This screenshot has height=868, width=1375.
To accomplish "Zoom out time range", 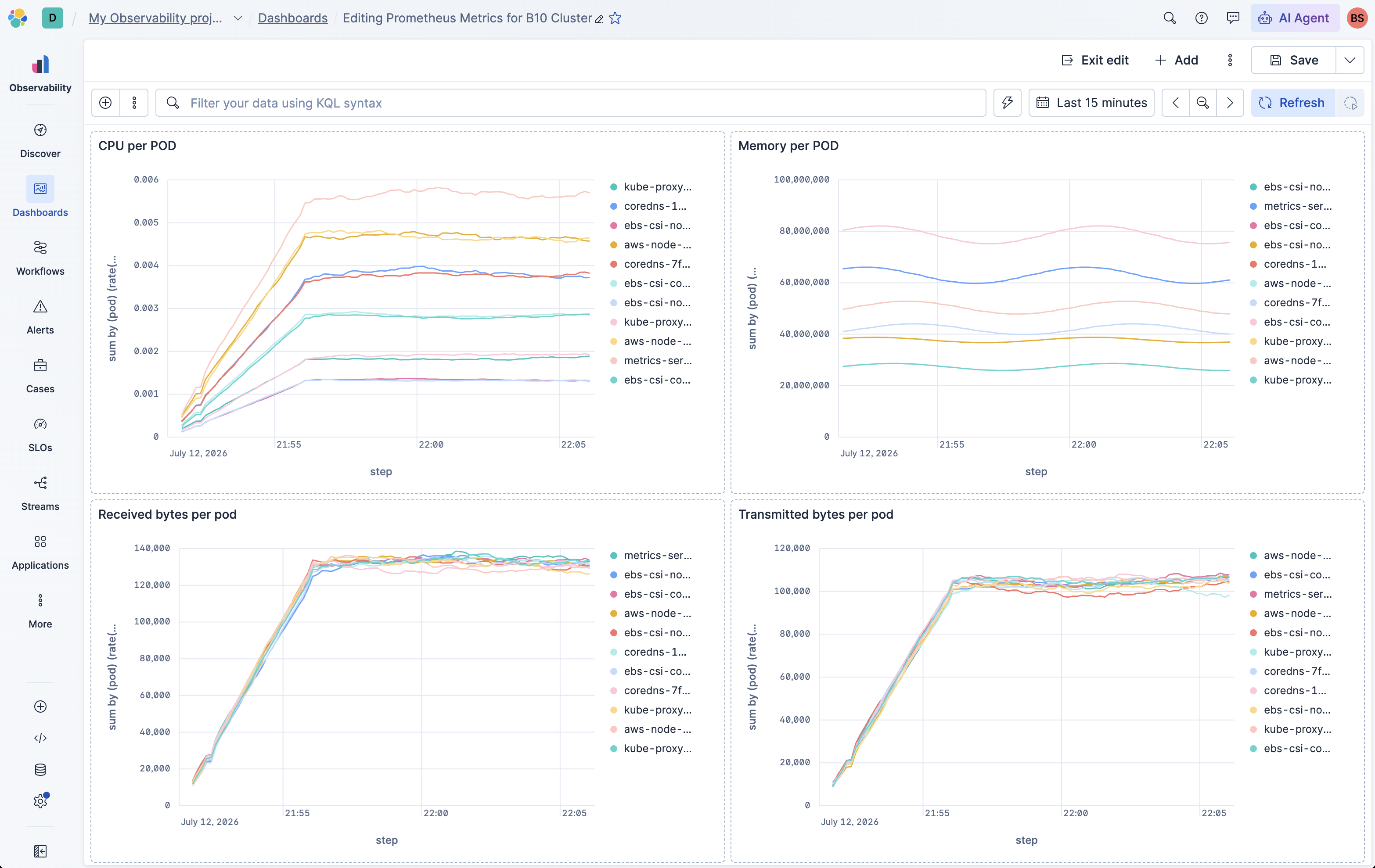I will click(1202, 103).
